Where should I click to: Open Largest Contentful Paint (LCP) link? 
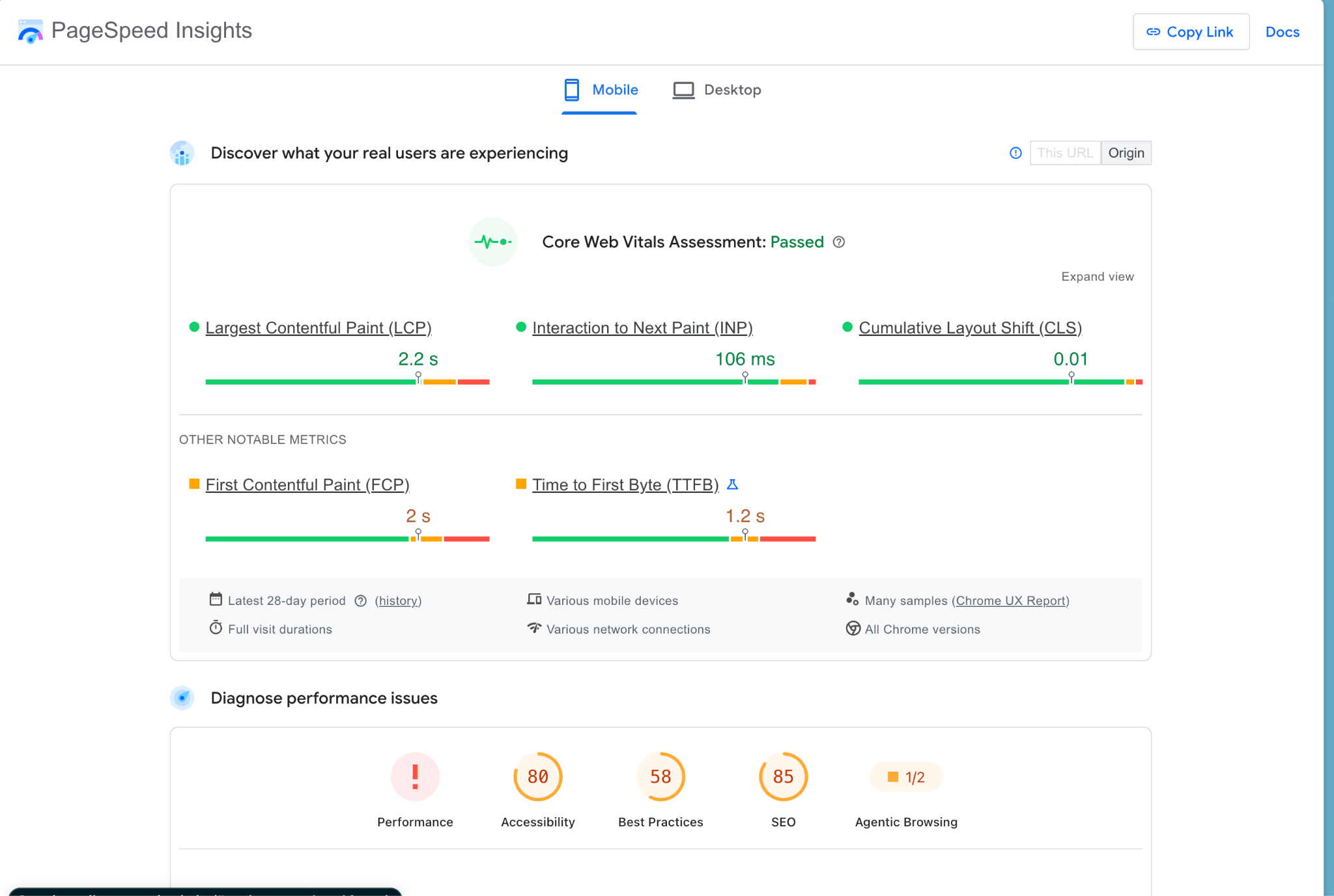click(319, 328)
